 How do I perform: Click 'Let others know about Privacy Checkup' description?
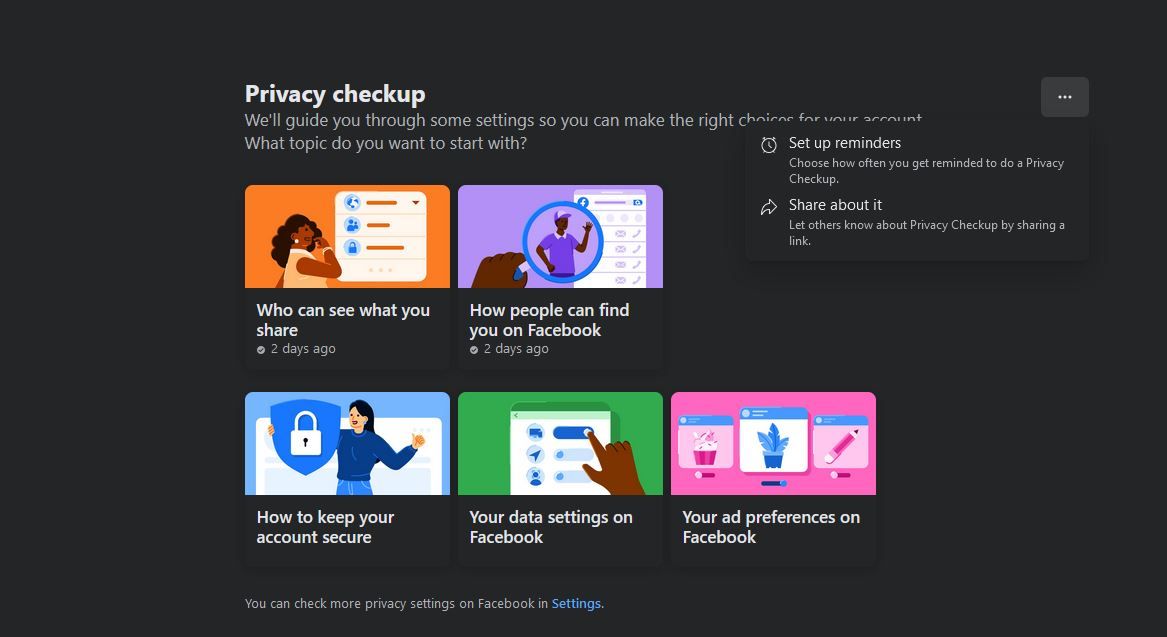[927, 232]
